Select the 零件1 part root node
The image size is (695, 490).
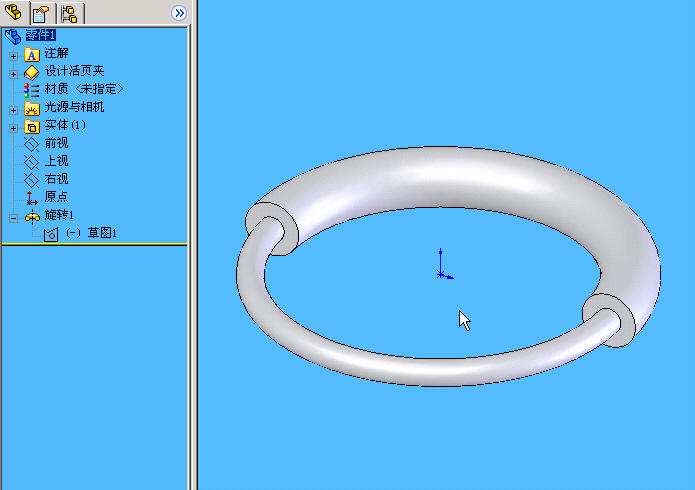click(40, 35)
